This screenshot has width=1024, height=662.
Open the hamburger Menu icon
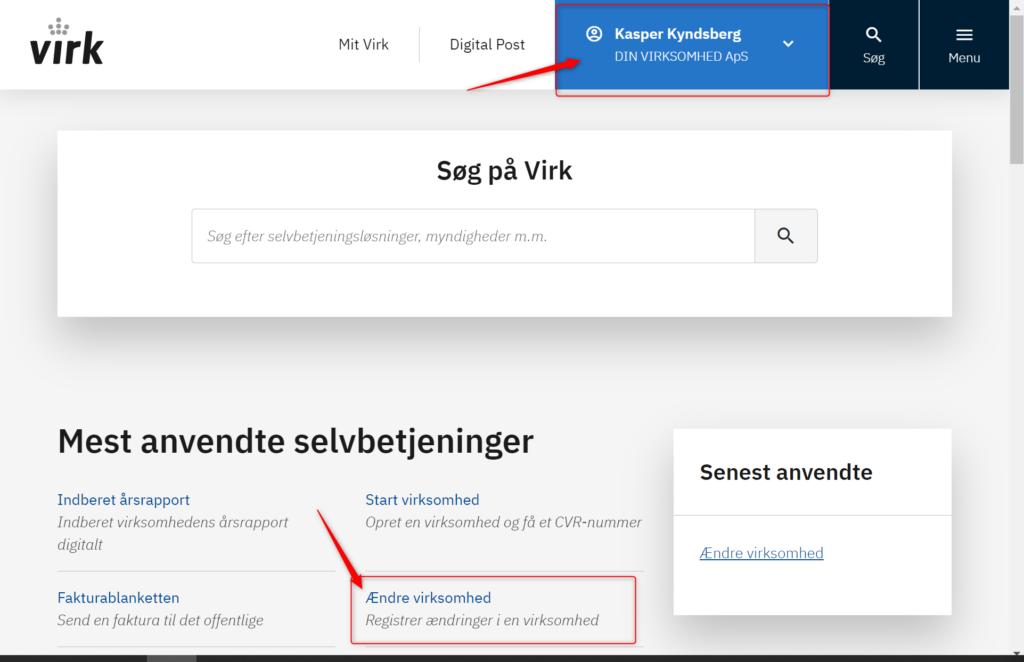(964, 35)
